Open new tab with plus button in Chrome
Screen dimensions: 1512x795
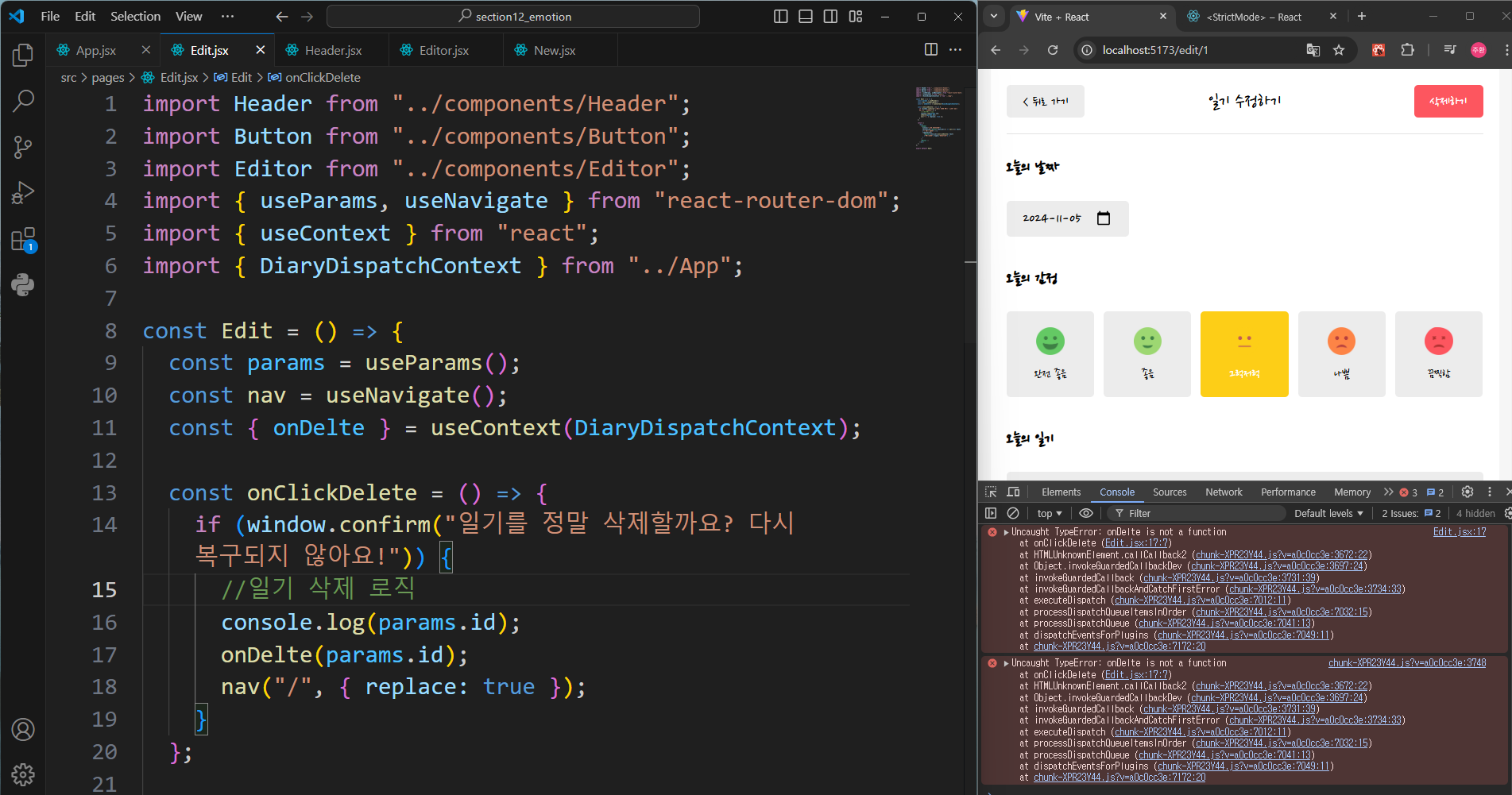tap(1361, 16)
